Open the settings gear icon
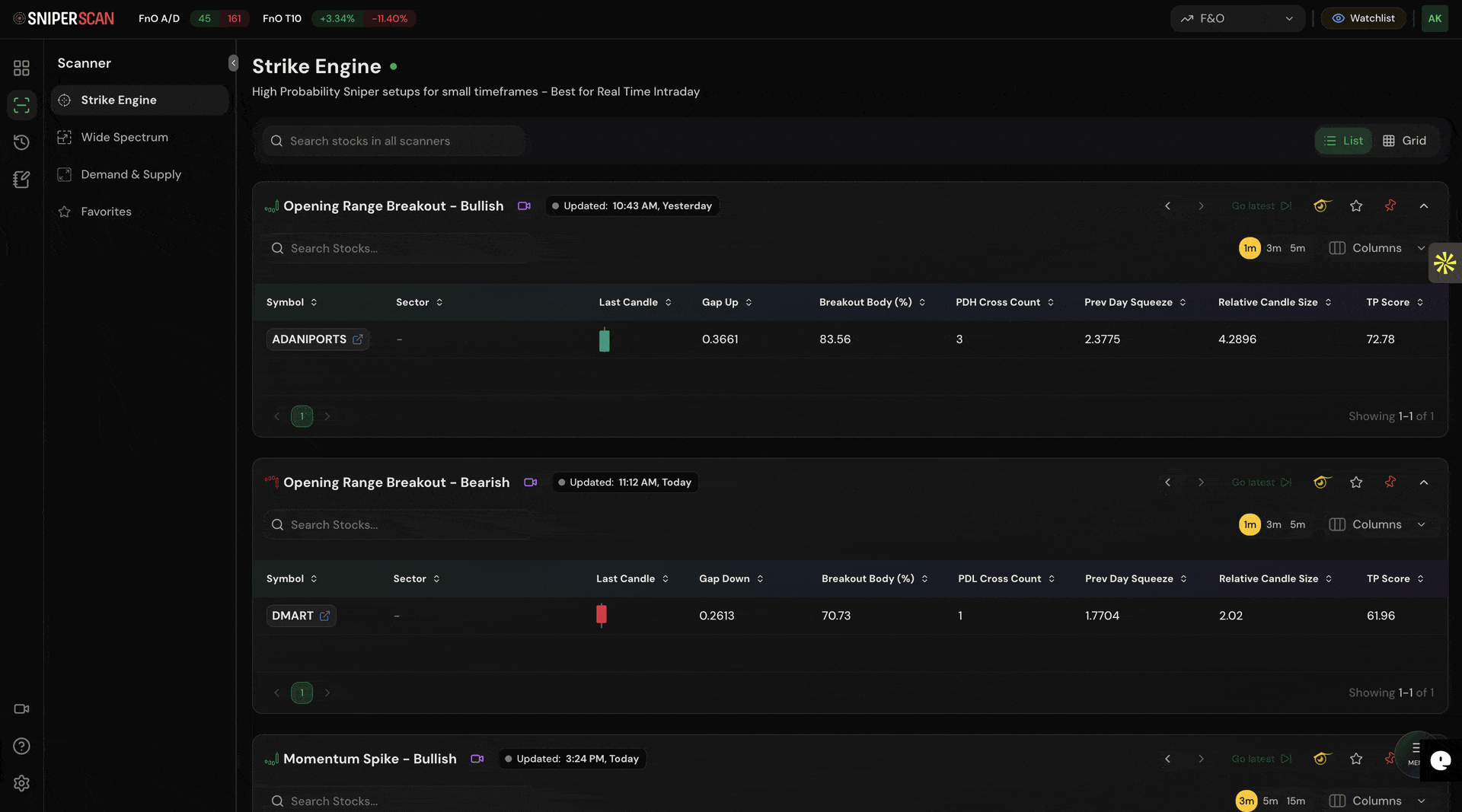Image resolution: width=1462 pixels, height=812 pixels. click(x=21, y=784)
